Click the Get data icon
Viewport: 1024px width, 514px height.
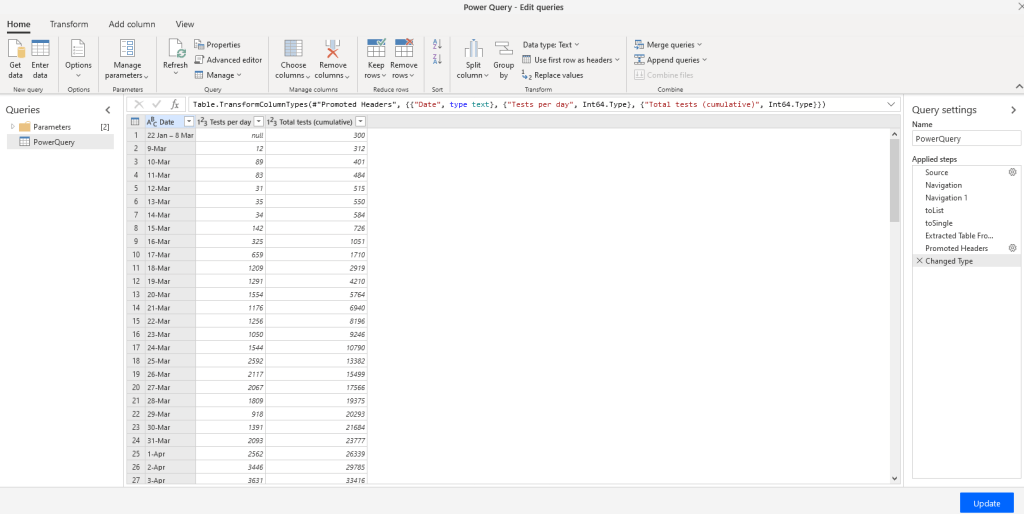click(x=15, y=50)
